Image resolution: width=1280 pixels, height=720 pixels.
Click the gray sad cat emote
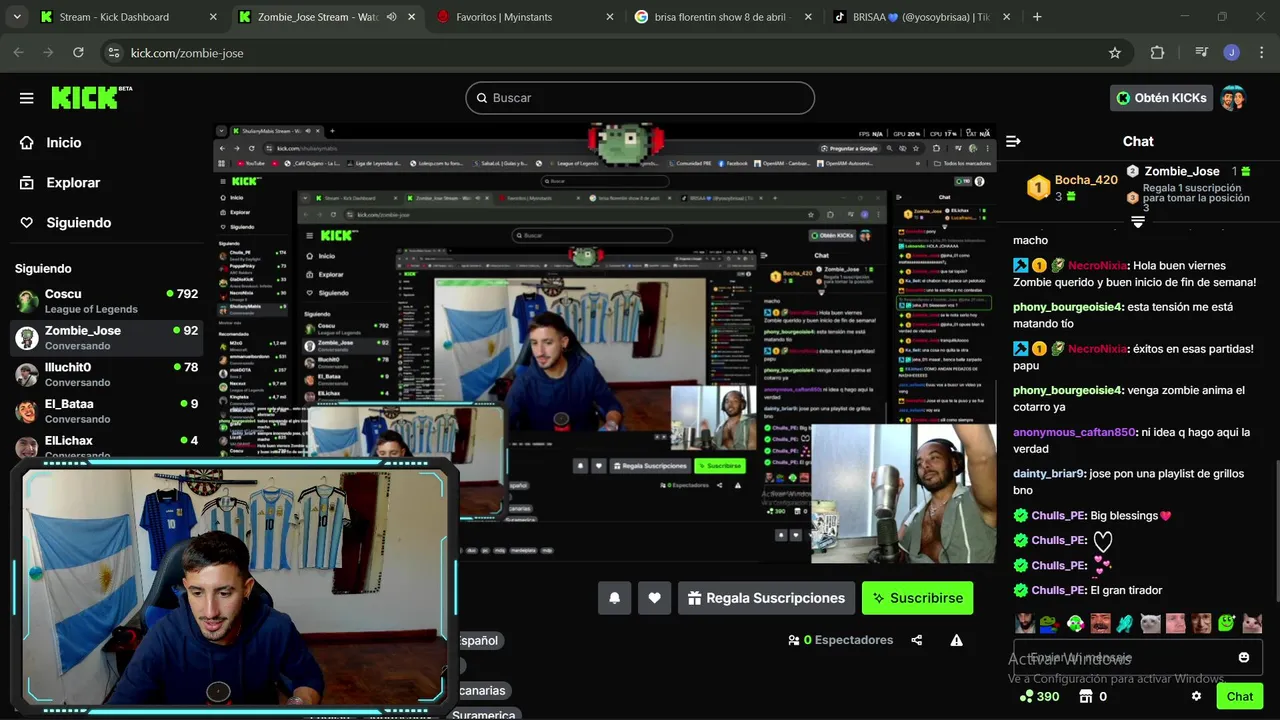click(x=1150, y=623)
